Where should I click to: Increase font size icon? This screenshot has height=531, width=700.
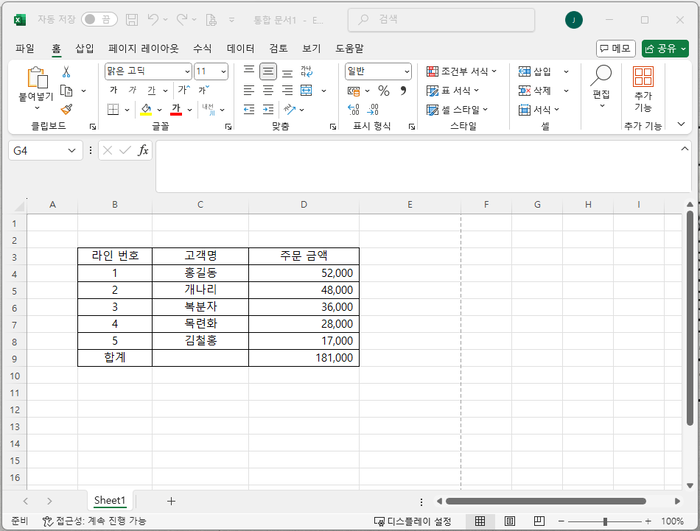[x=184, y=90]
